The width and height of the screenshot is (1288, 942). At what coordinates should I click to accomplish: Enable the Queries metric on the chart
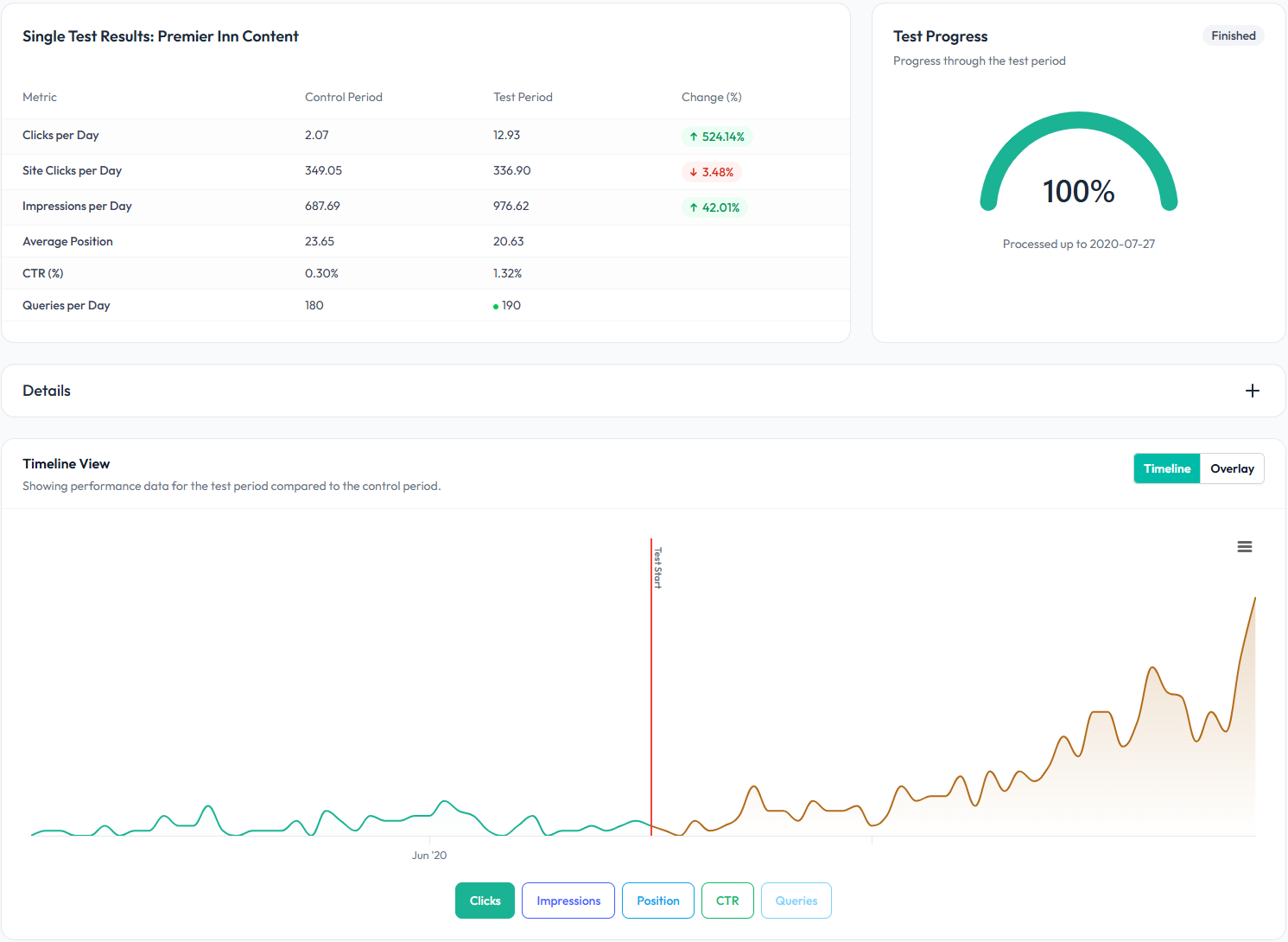click(796, 901)
